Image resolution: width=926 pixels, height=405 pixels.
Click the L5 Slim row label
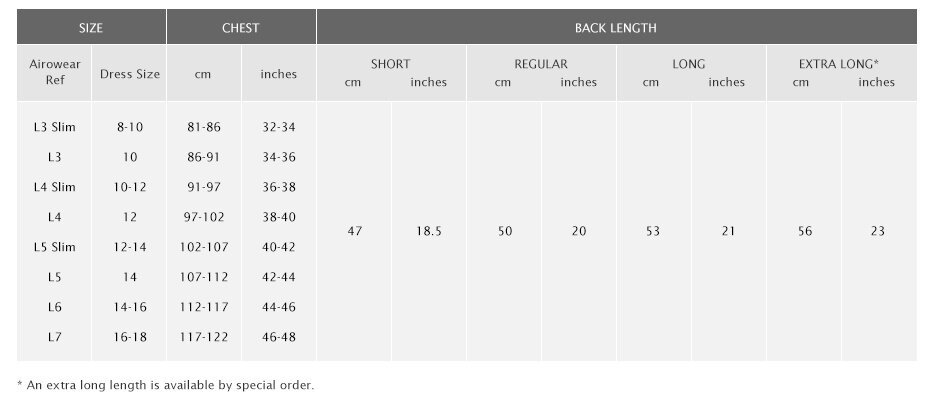point(54,247)
